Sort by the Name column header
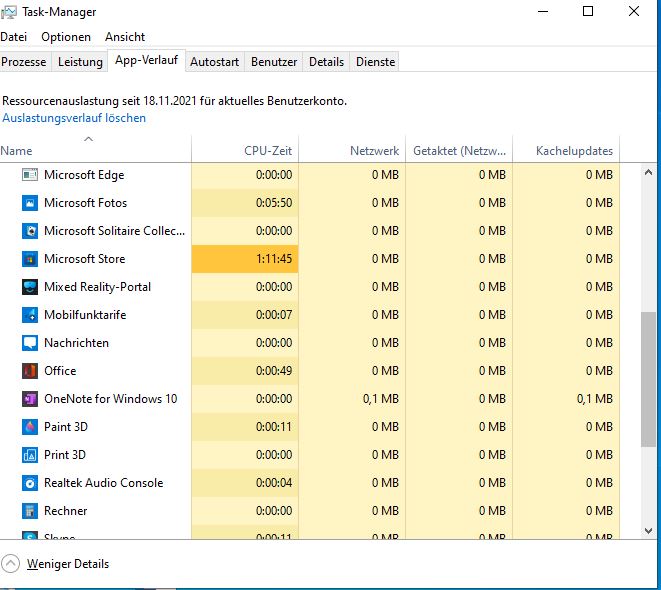This screenshot has height=590, width=661. (x=95, y=150)
